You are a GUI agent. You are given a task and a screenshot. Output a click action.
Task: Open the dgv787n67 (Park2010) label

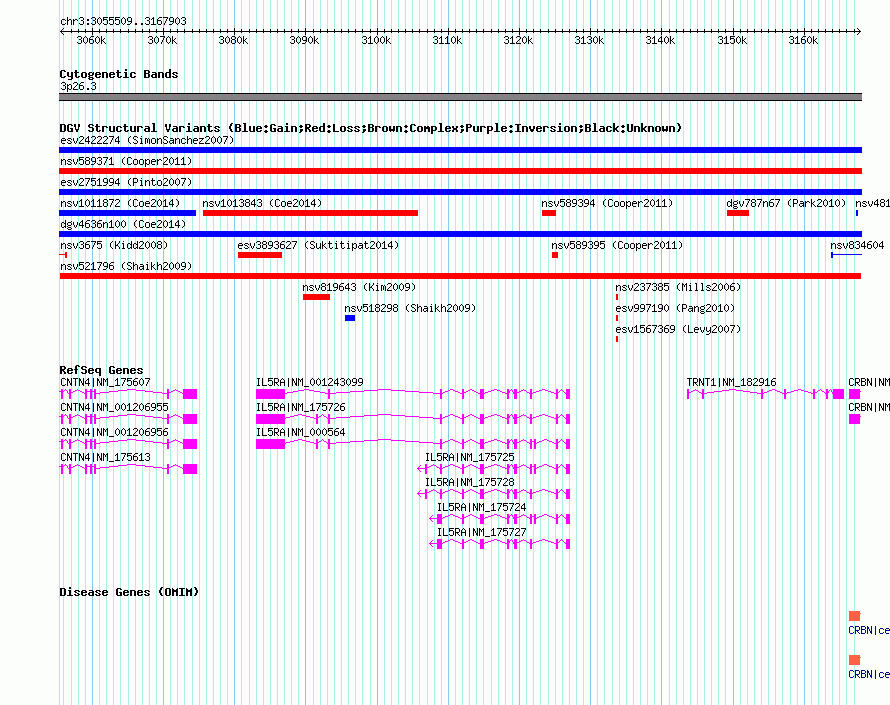[786, 203]
